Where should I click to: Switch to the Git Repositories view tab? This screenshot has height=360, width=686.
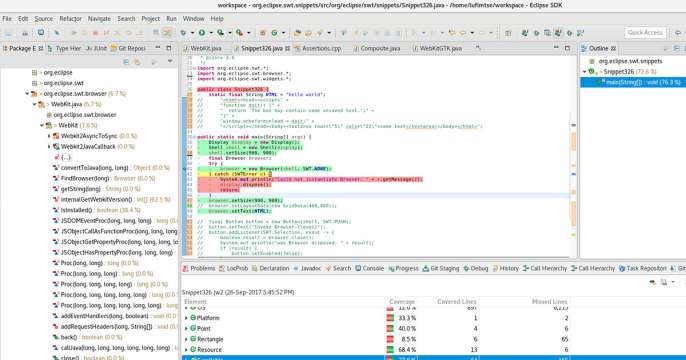[128, 48]
